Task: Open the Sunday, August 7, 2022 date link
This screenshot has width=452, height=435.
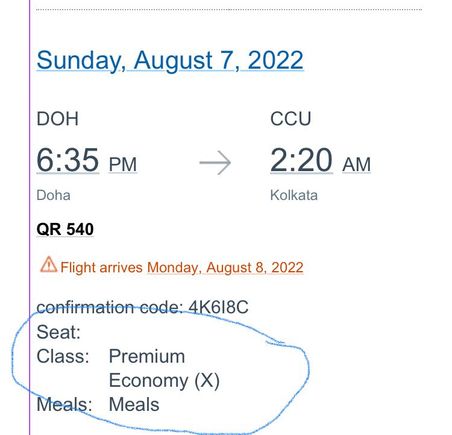Action: tap(170, 60)
